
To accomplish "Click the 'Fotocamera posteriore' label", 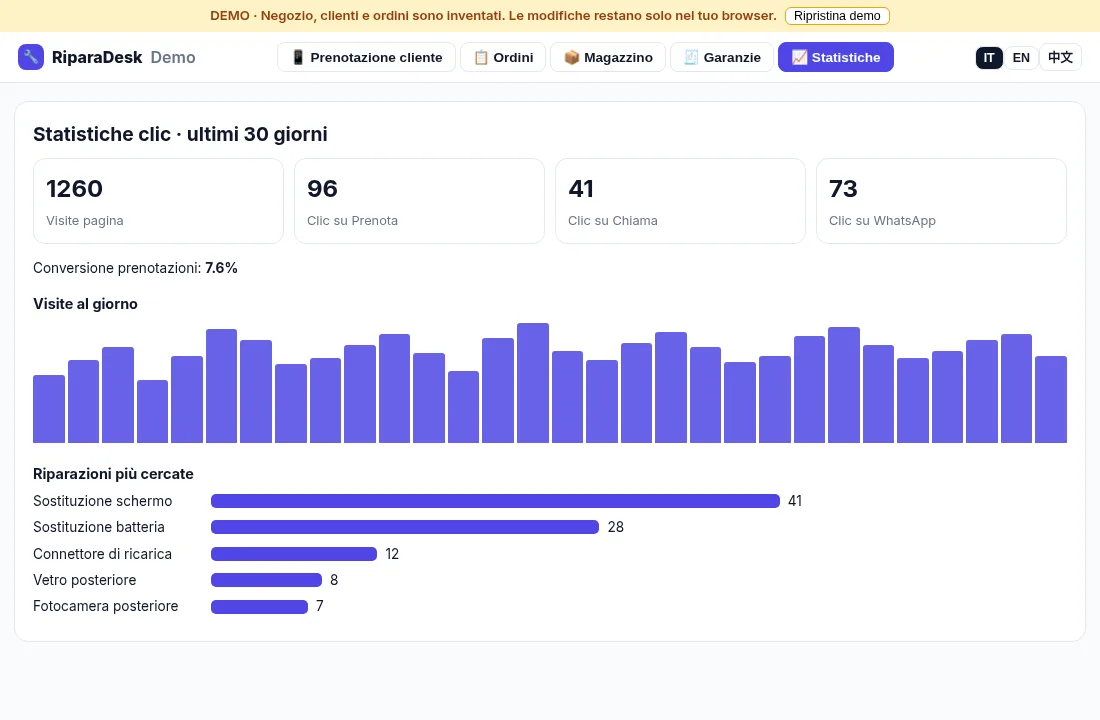I will 105,606.
